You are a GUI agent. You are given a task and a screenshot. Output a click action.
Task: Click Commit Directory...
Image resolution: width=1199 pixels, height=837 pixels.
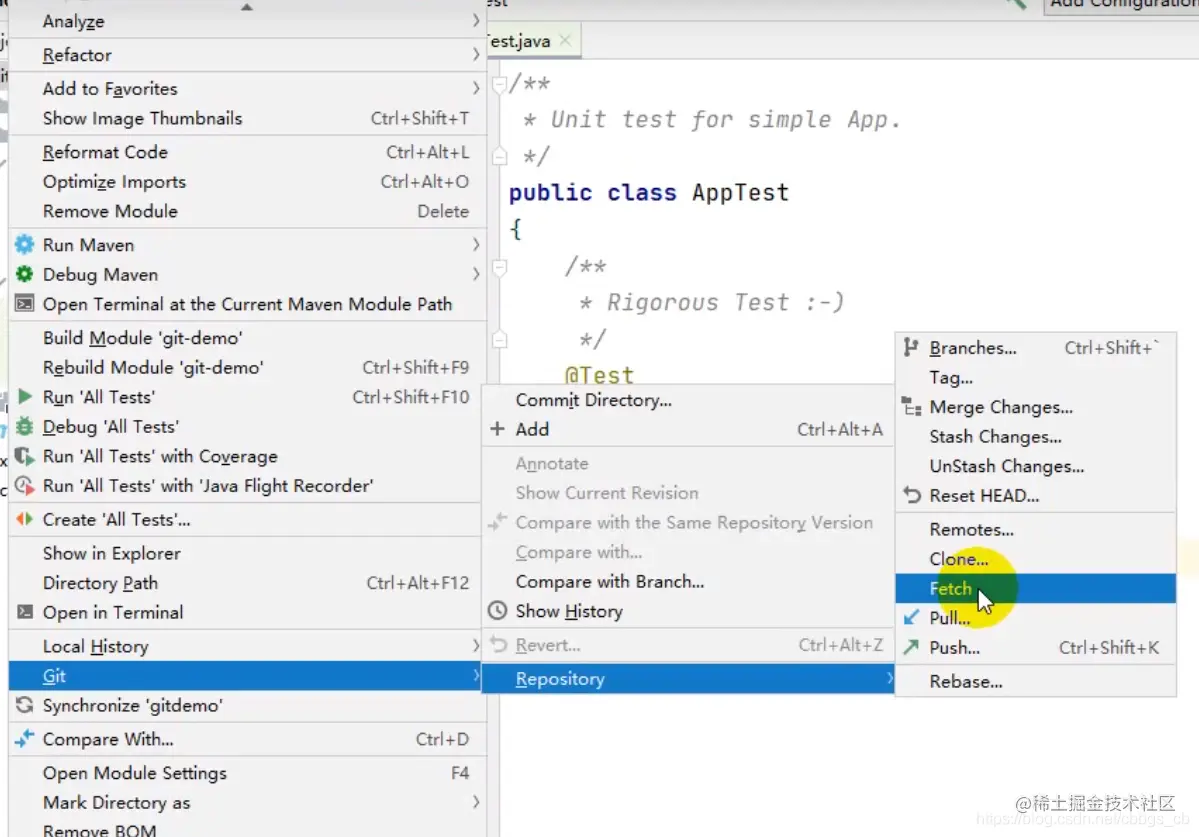click(687, 400)
